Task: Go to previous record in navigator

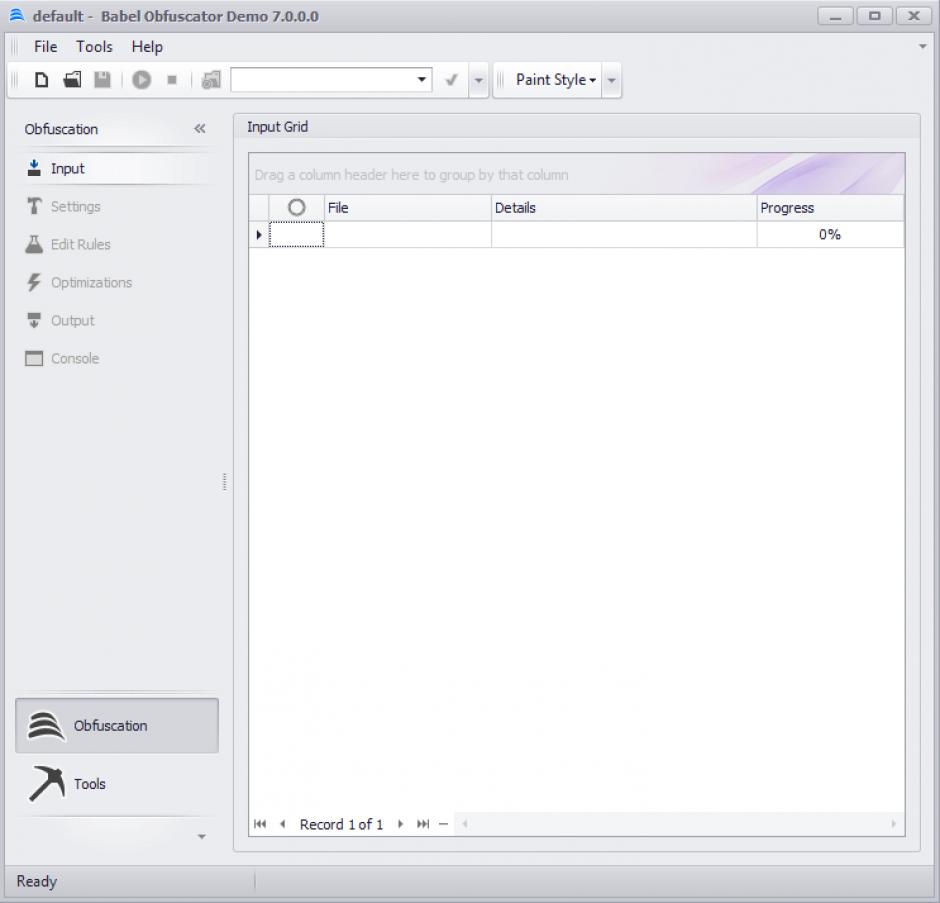Action: tap(282, 824)
